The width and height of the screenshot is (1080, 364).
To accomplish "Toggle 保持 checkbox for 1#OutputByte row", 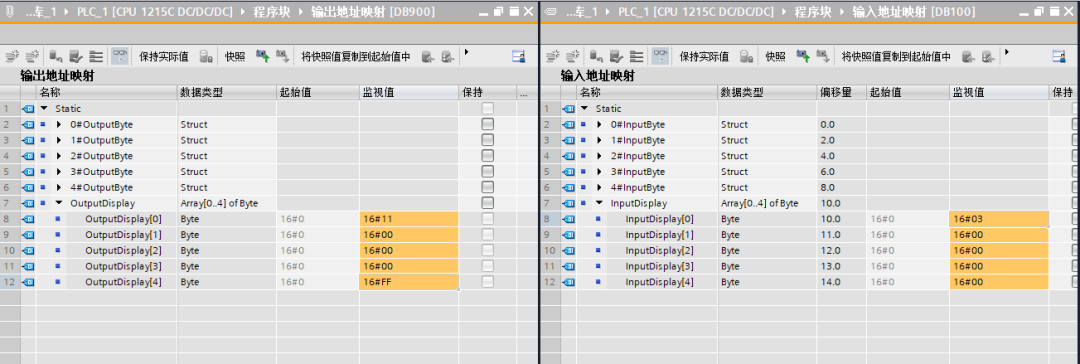I will 488,140.
